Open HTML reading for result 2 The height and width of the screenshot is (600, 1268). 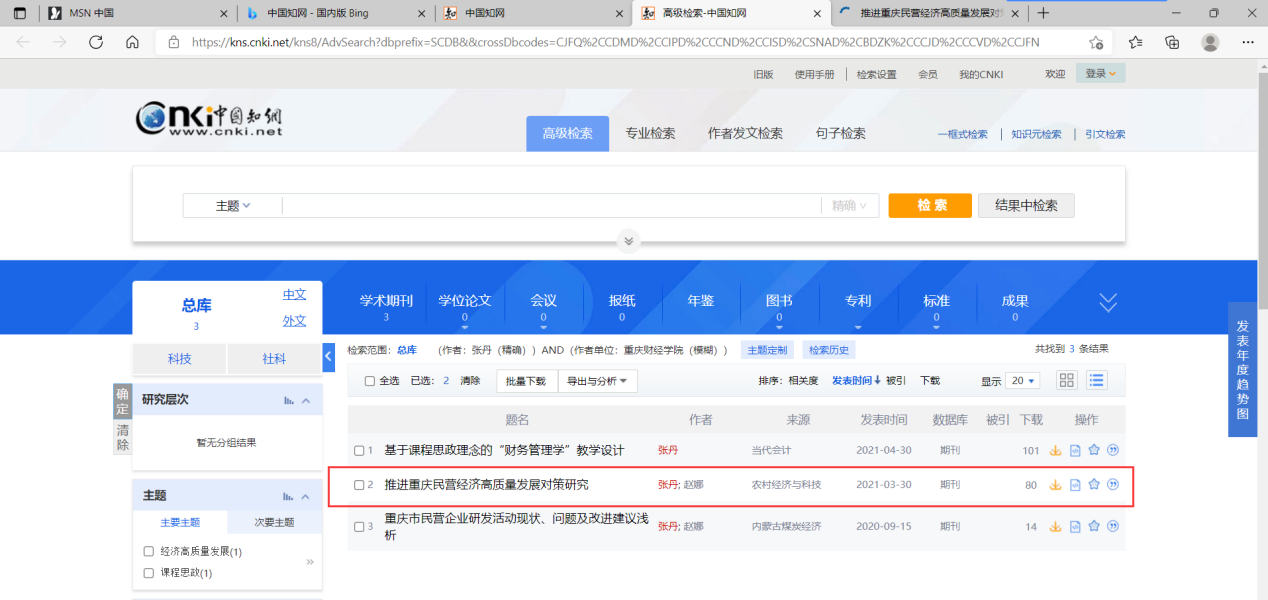[x=1075, y=485]
